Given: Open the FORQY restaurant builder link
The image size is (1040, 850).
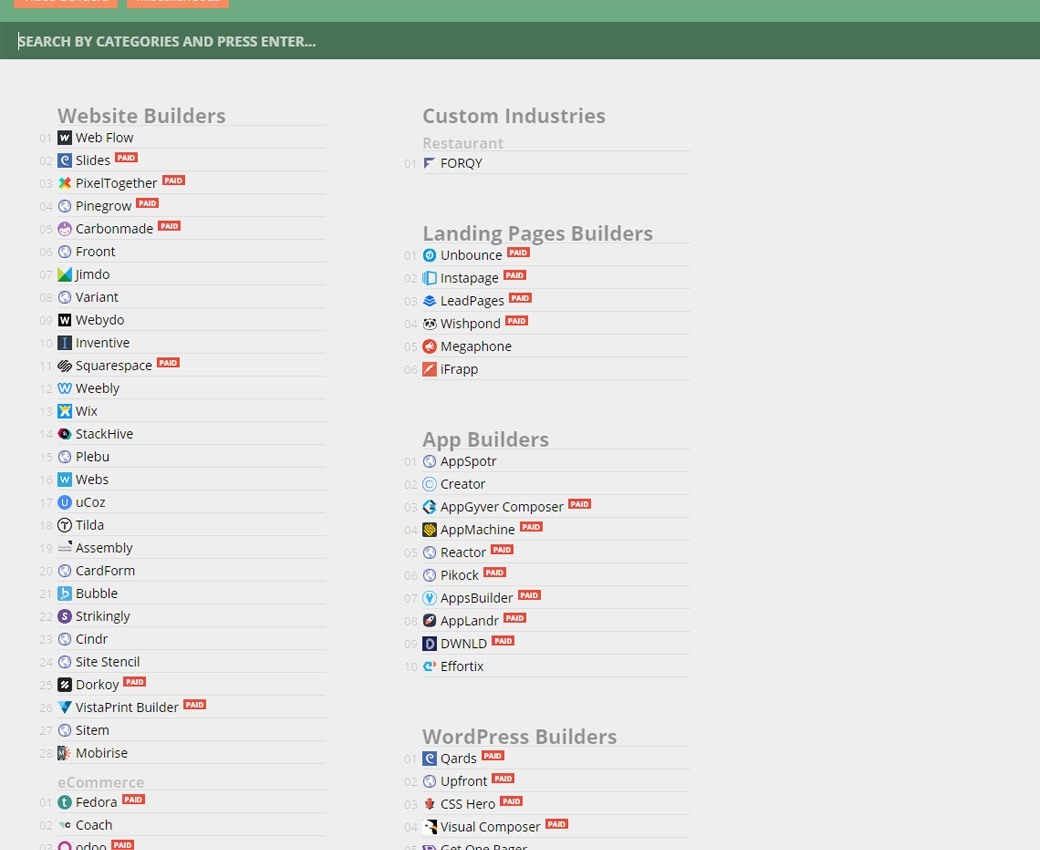Looking at the screenshot, I should [x=461, y=163].
